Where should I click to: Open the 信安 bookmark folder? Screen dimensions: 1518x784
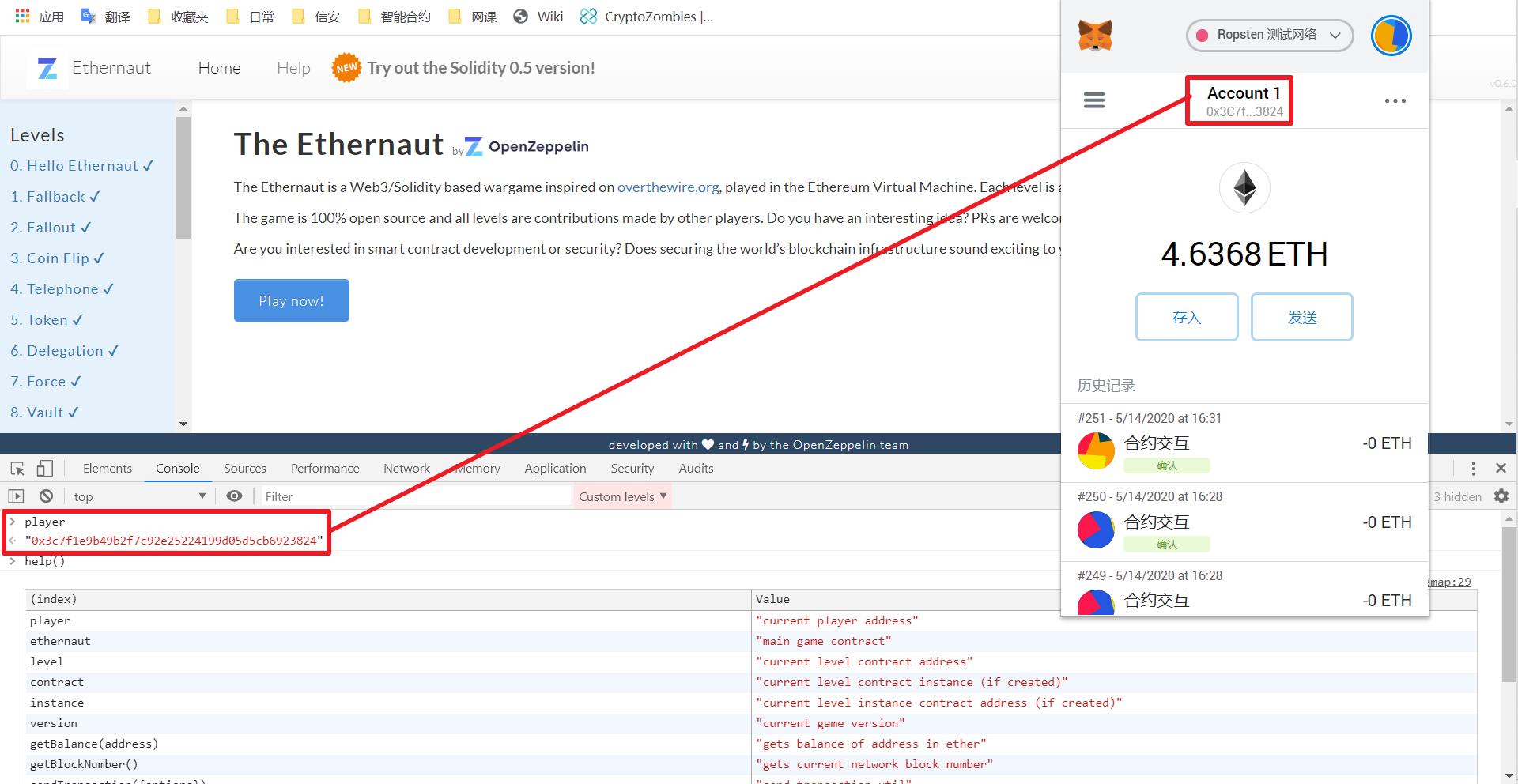click(315, 17)
